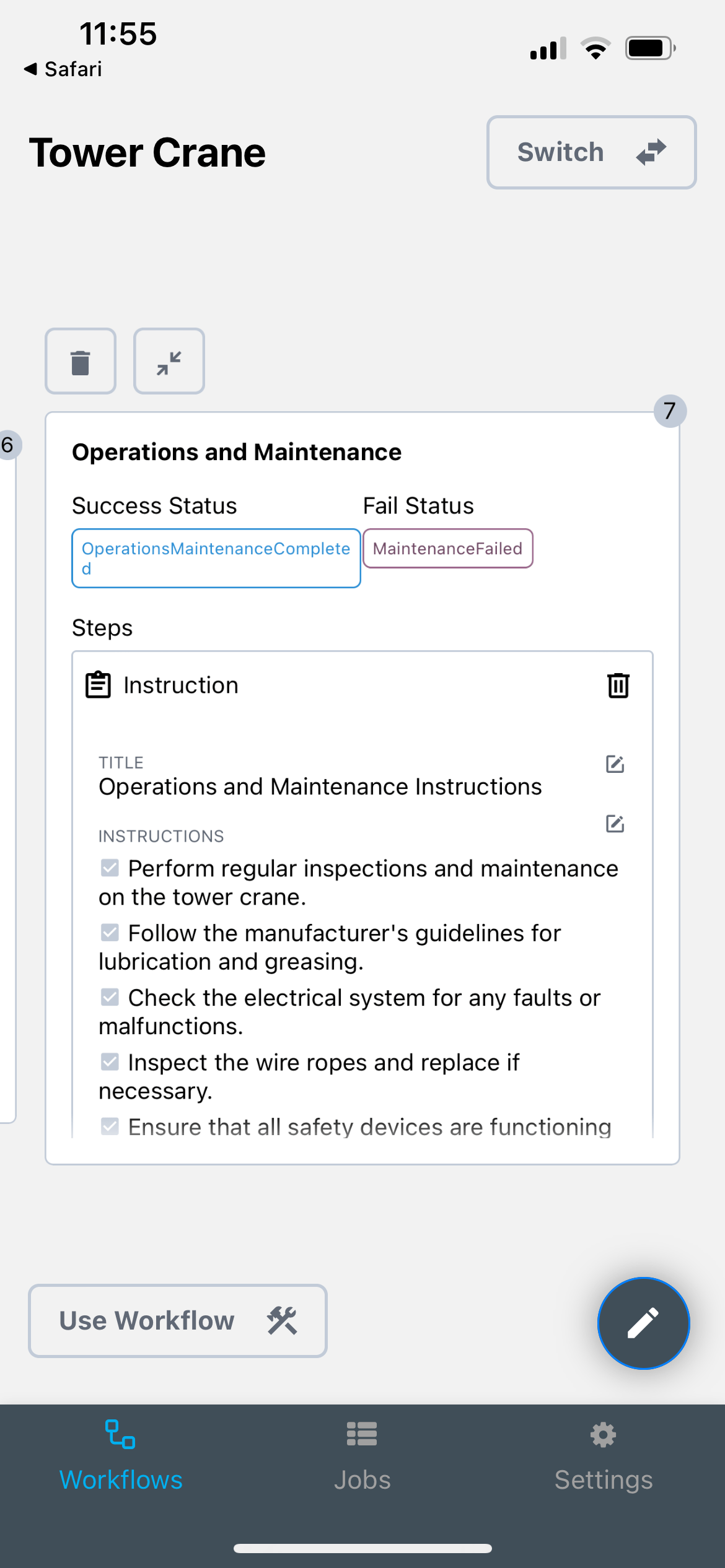
Task: Toggle 'Perform regular inspections' checkbox
Action: pos(110,868)
